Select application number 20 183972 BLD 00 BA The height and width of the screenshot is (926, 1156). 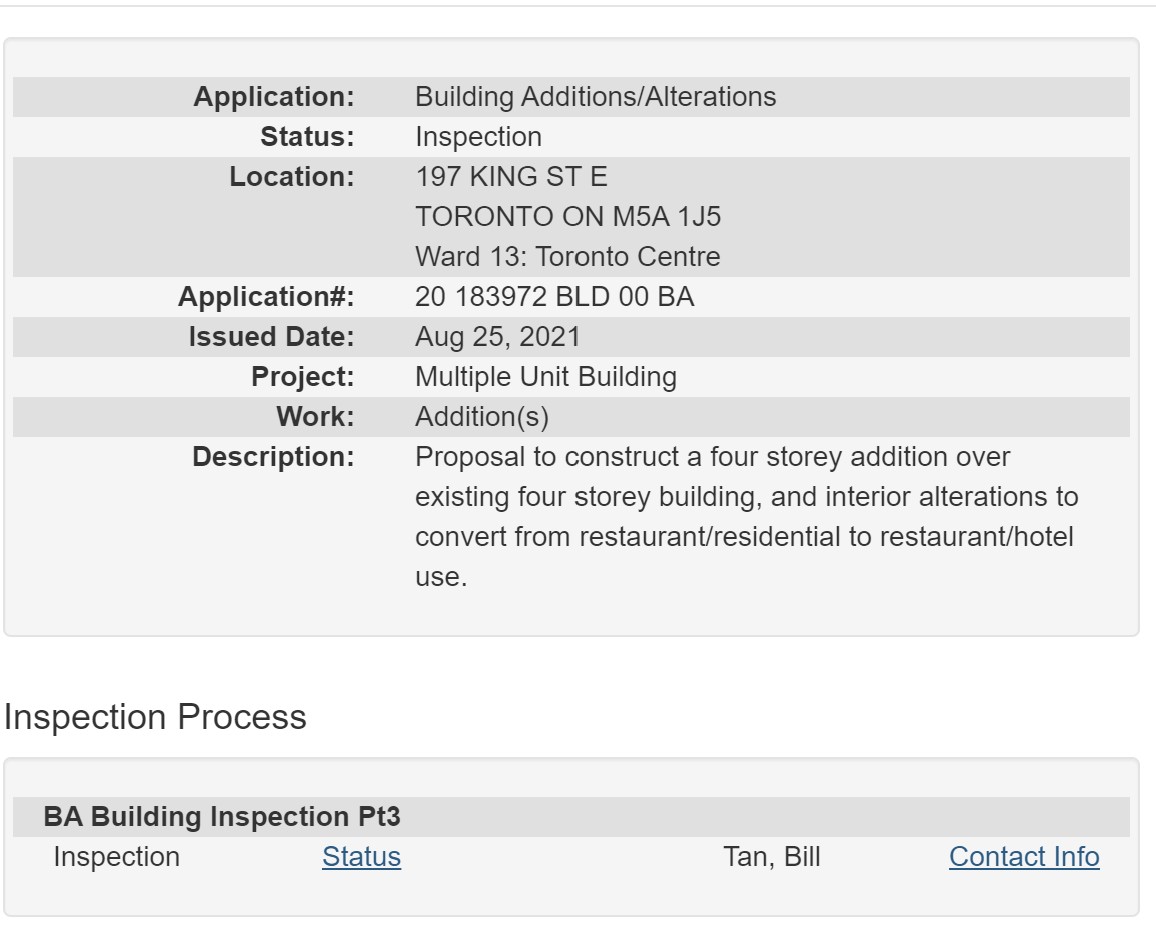(x=554, y=297)
